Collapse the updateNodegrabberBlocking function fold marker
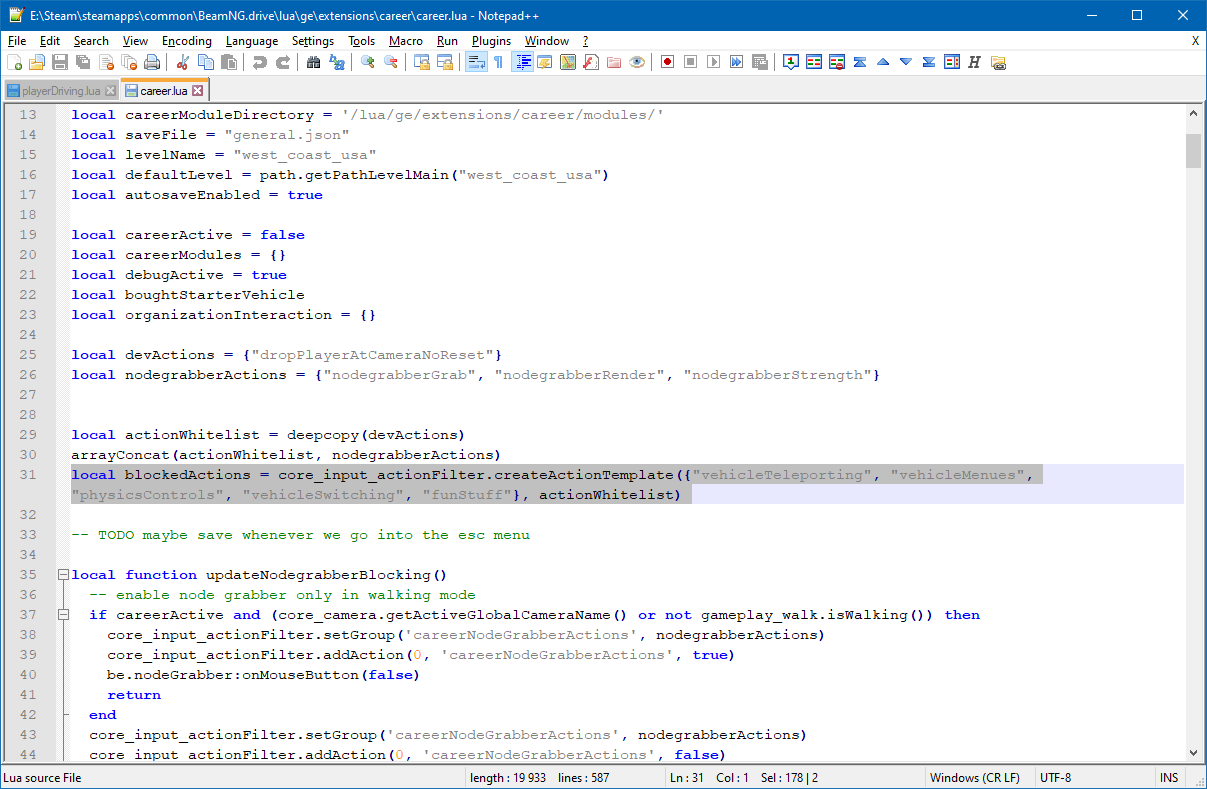Image resolution: width=1207 pixels, height=789 pixels. point(63,575)
